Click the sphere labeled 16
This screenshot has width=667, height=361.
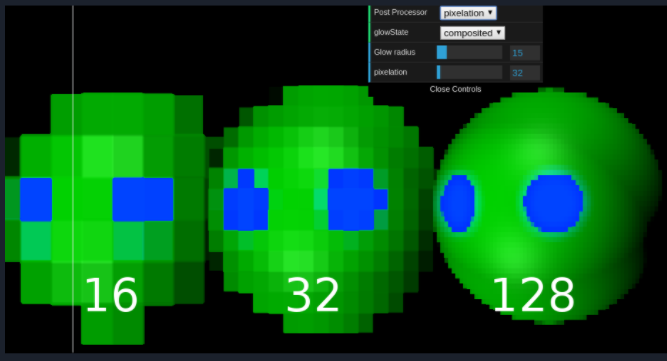click(105, 218)
